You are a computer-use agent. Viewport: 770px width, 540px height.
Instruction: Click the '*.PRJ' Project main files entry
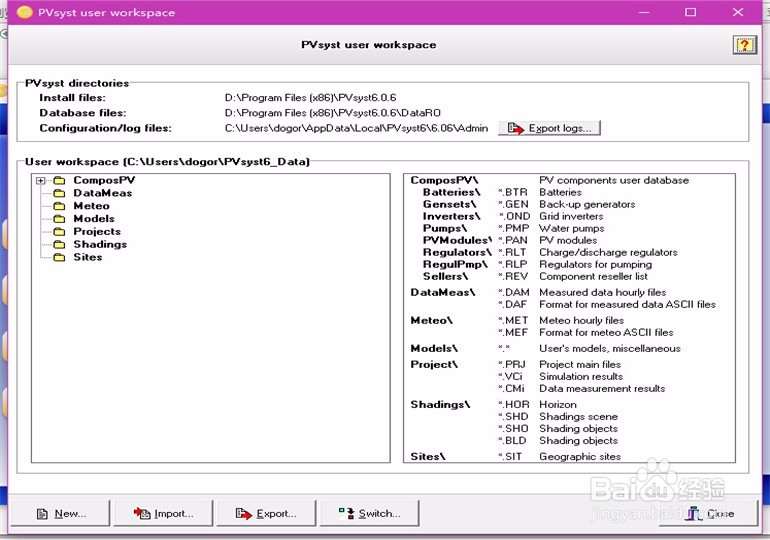(x=512, y=365)
